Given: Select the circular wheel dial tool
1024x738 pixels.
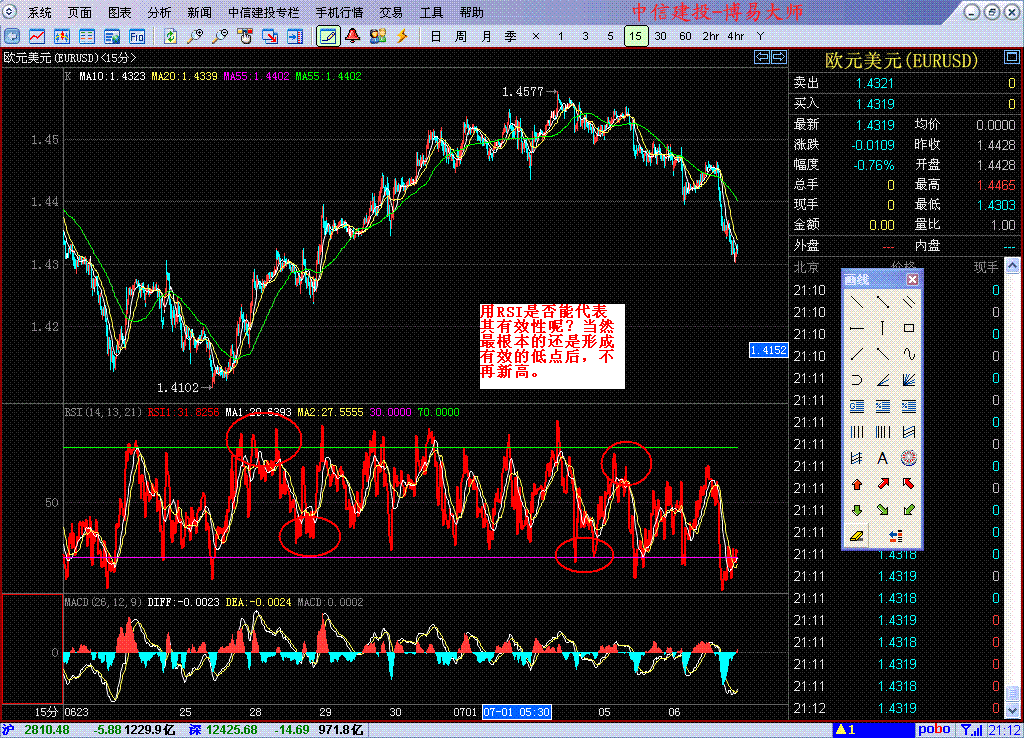Looking at the screenshot, I should click(908, 458).
